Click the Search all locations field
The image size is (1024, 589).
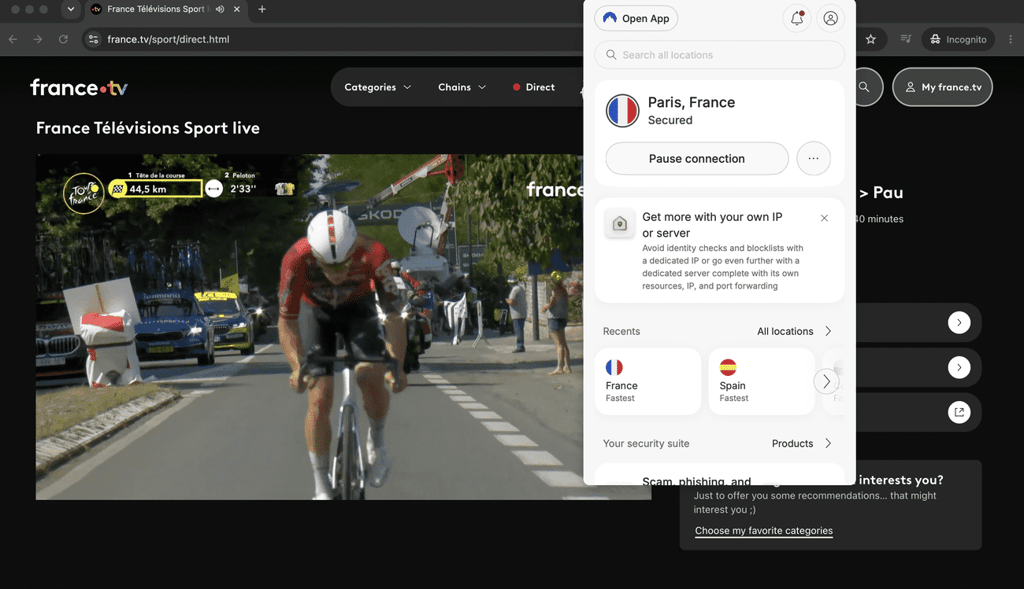tap(719, 55)
